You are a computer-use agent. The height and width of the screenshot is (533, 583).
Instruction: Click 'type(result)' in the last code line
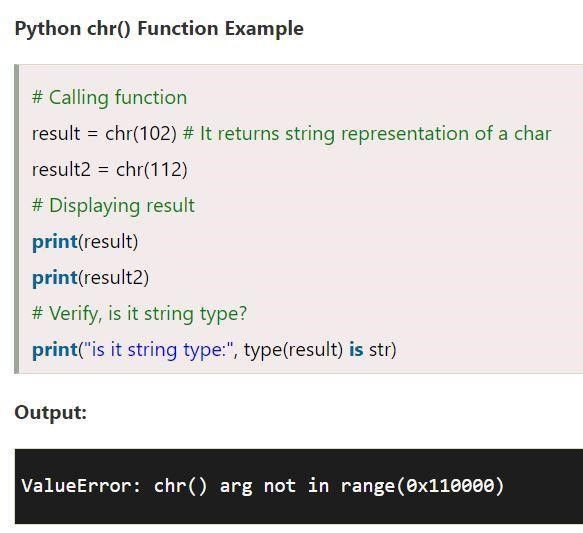293,350
